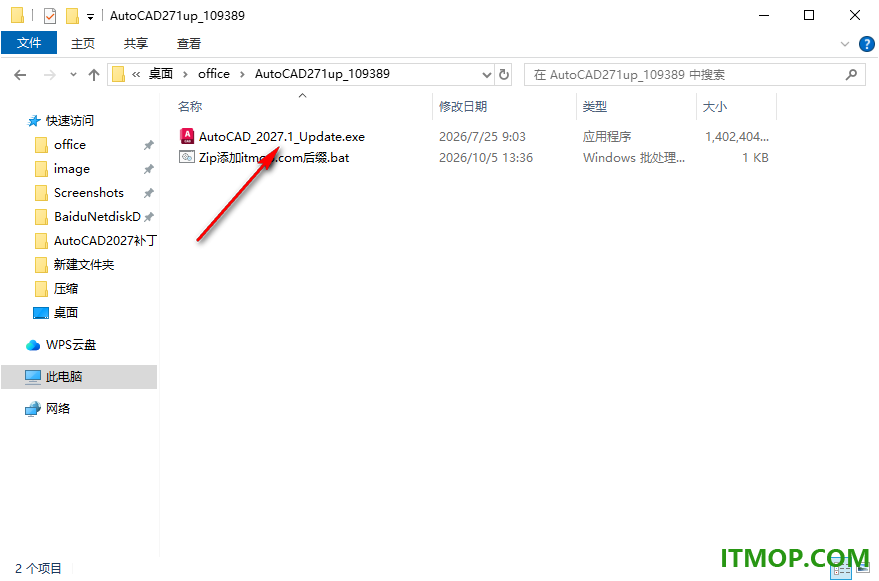Switch to the 共享 ribbon tab
The width and height of the screenshot is (879, 581).
pyautogui.click(x=136, y=43)
